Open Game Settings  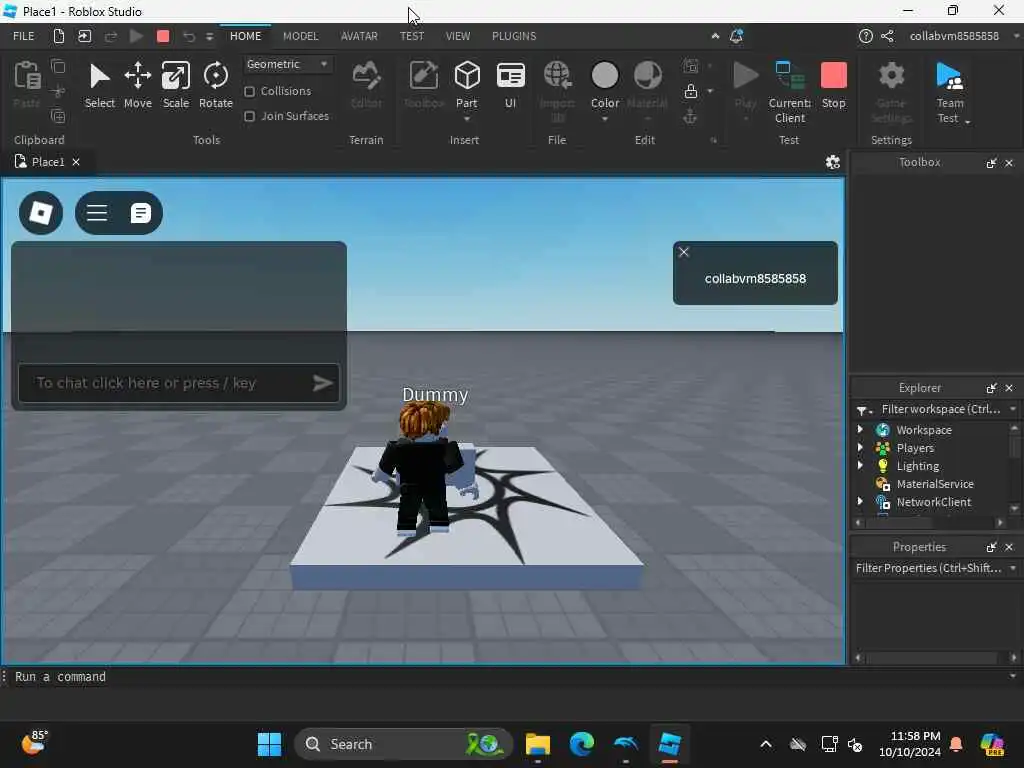pos(891,92)
